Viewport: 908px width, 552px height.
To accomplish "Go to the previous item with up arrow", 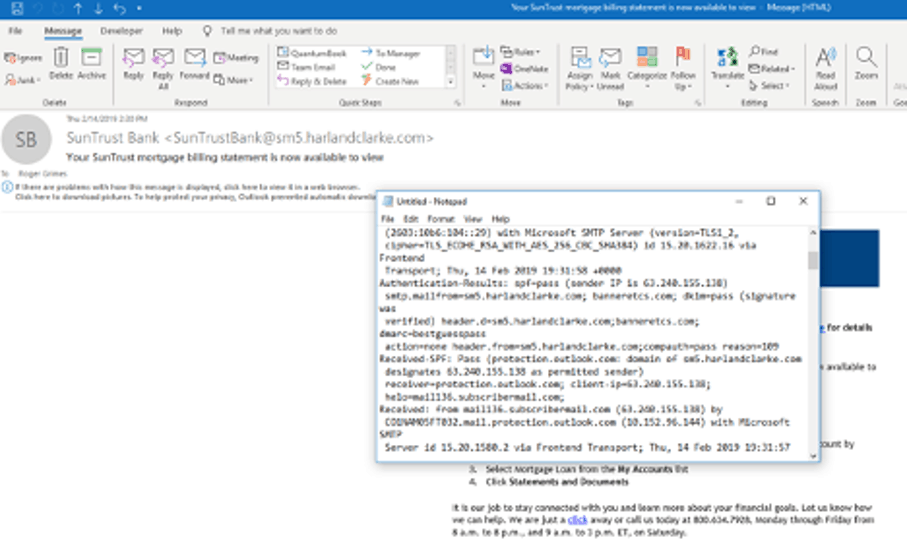I will [78, 8].
